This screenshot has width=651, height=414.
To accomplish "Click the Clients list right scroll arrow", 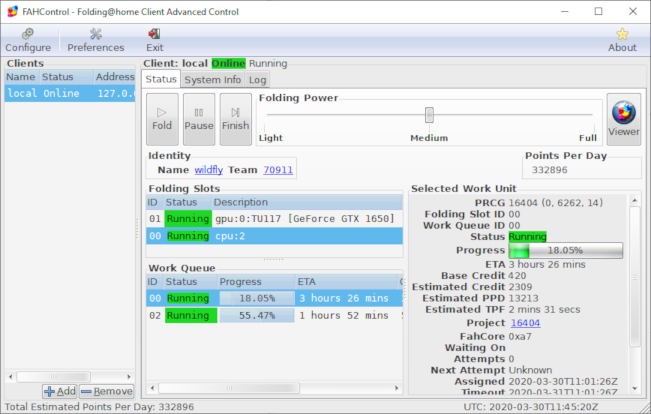I will [129, 377].
